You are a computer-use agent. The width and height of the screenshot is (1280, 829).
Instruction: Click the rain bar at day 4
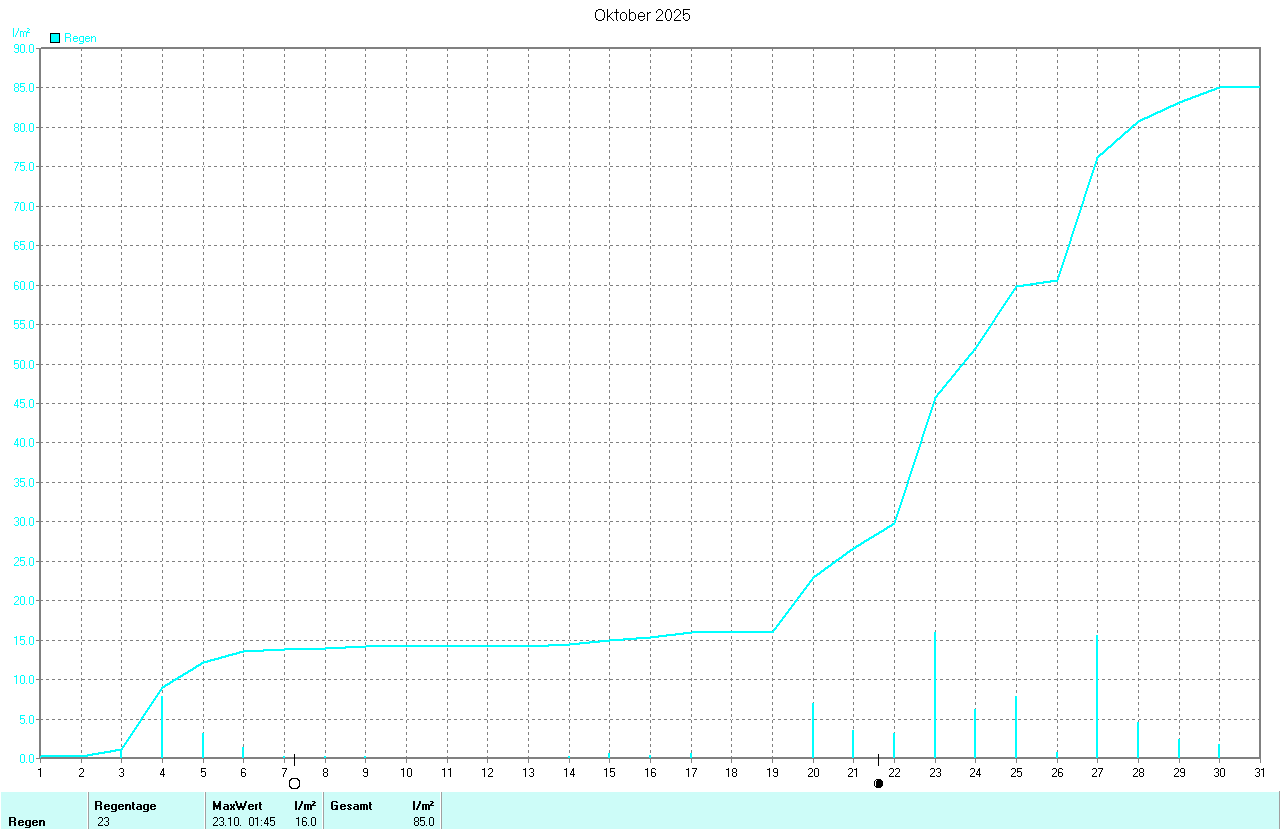click(162, 727)
